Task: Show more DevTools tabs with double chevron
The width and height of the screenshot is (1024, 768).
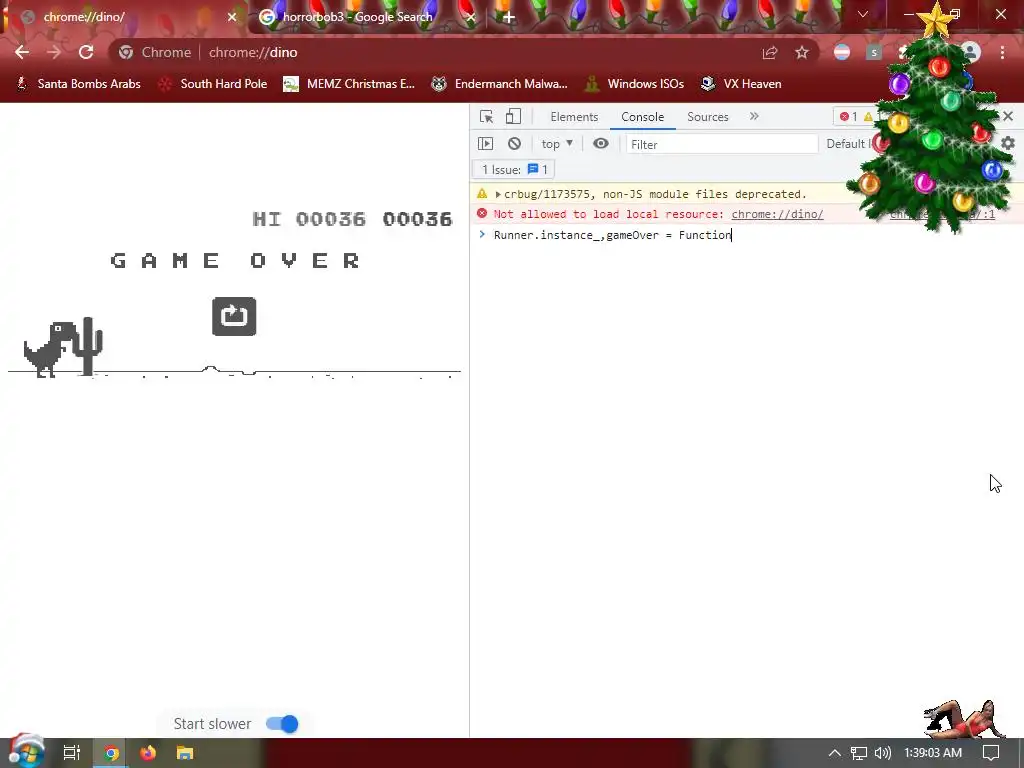Action: click(754, 116)
